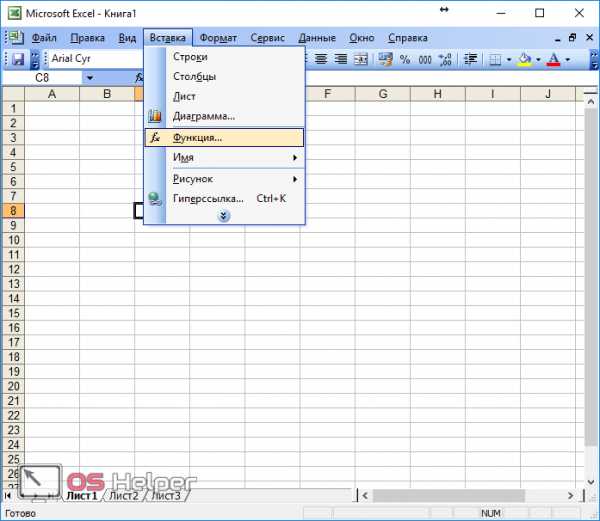
Task: Open the Файл menu
Action: (x=44, y=38)
